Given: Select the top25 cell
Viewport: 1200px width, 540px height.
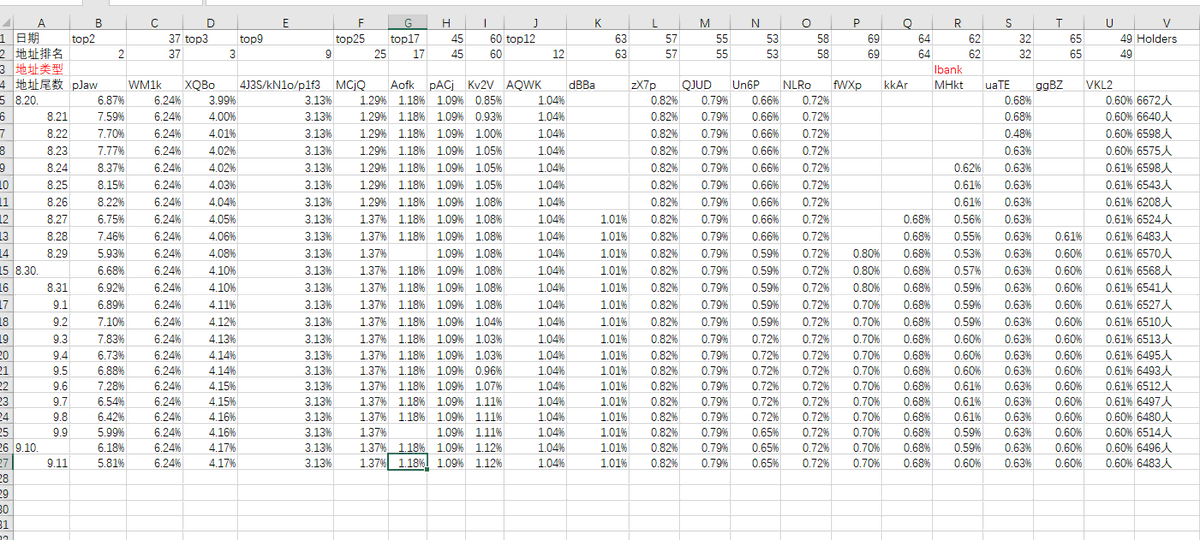Looking at the screenshot, I should (361, 38).
